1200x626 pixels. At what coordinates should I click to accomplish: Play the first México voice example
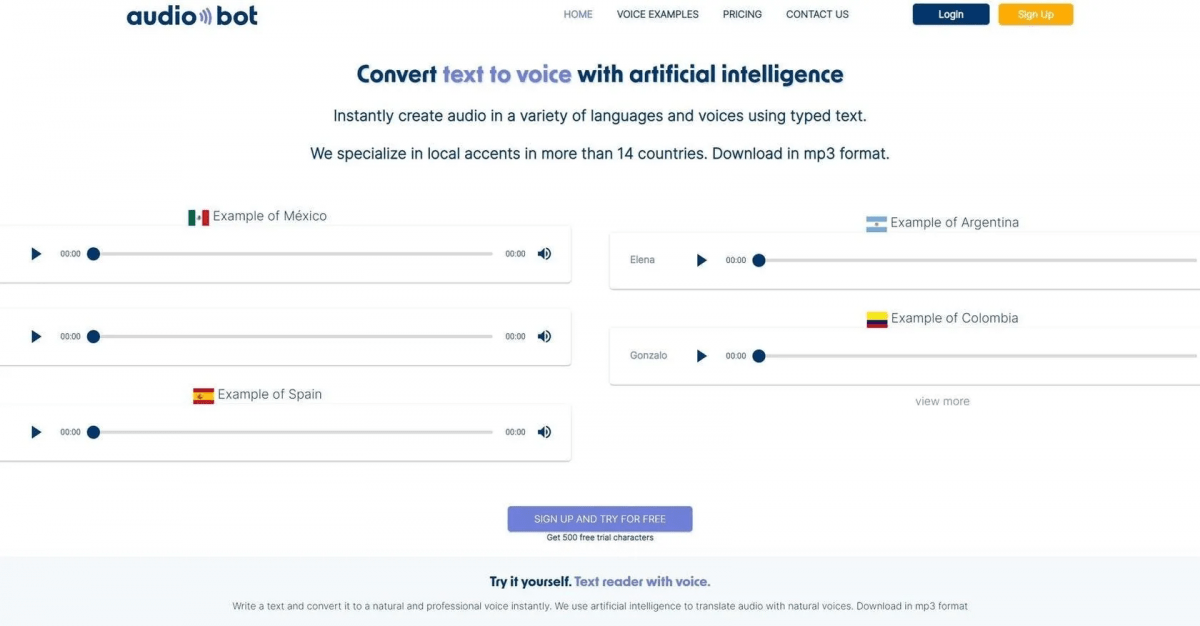36,254
